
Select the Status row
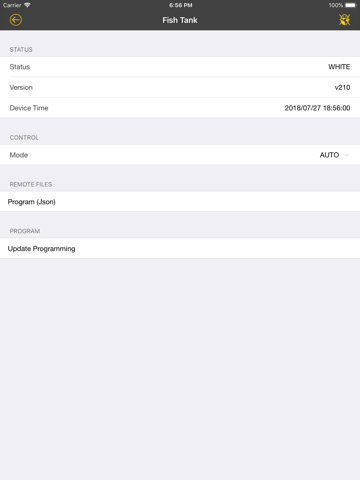coord(180,67)
